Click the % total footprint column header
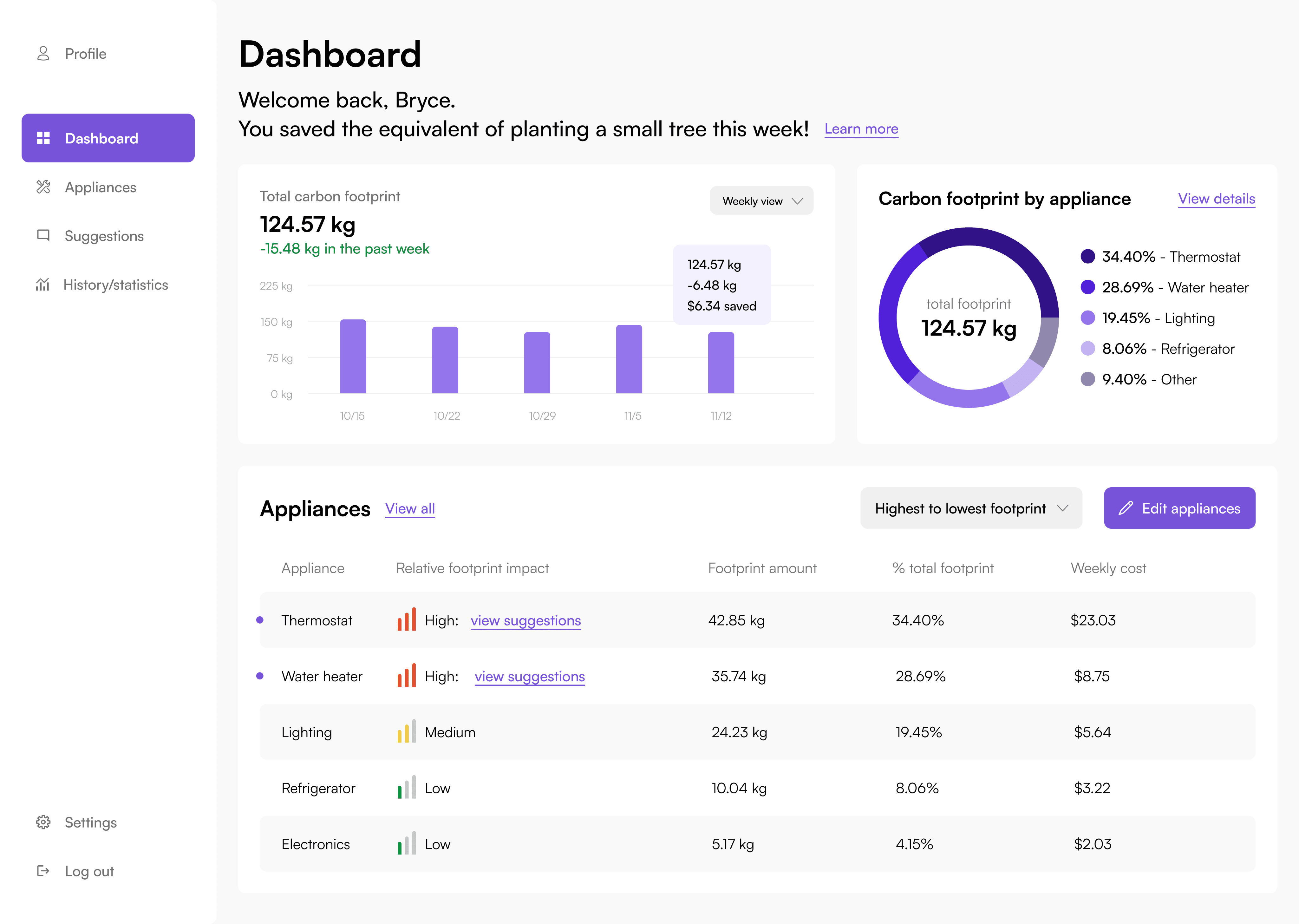 click(x=943, y=568)
